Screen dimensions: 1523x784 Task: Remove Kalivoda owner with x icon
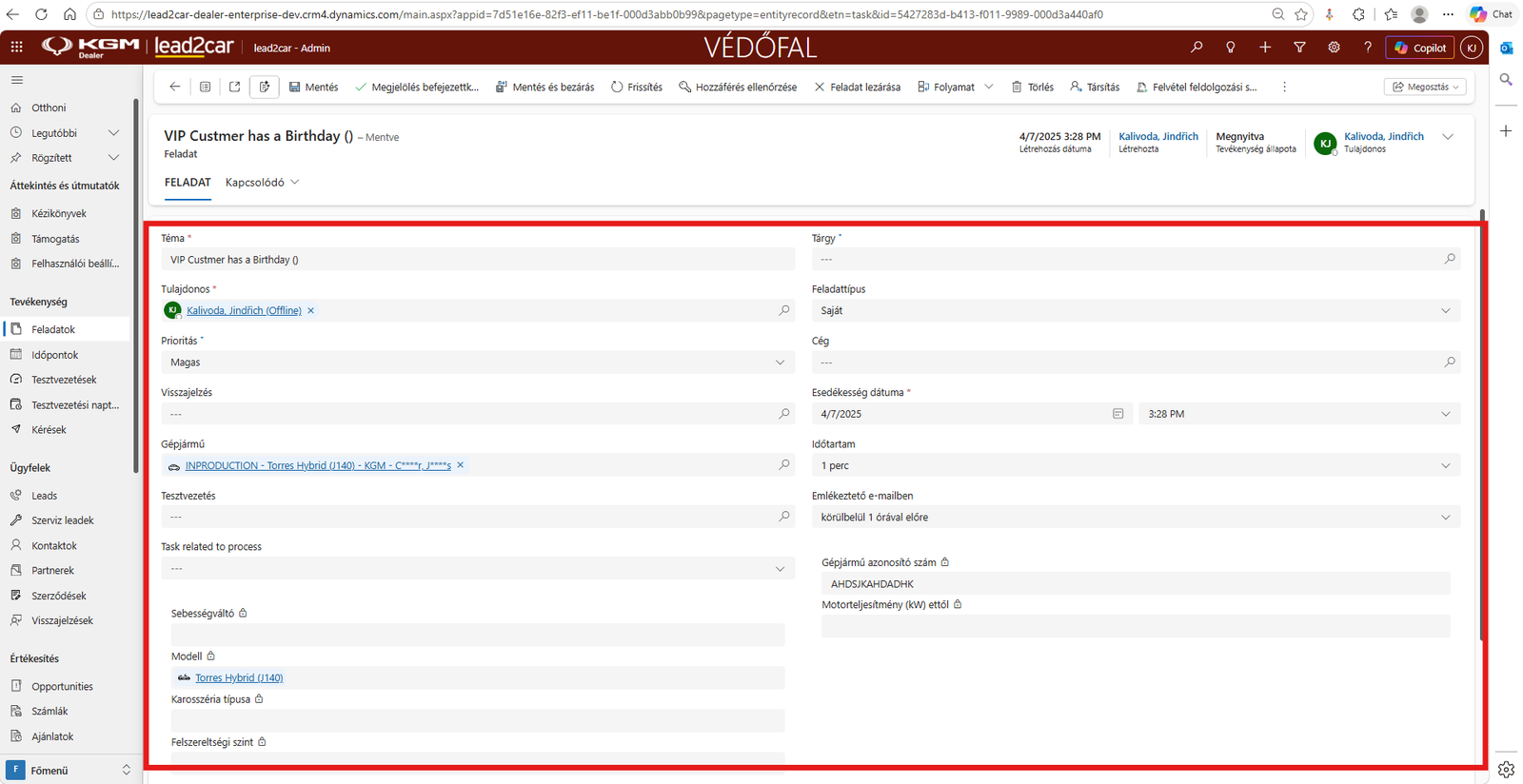(311, 311)
